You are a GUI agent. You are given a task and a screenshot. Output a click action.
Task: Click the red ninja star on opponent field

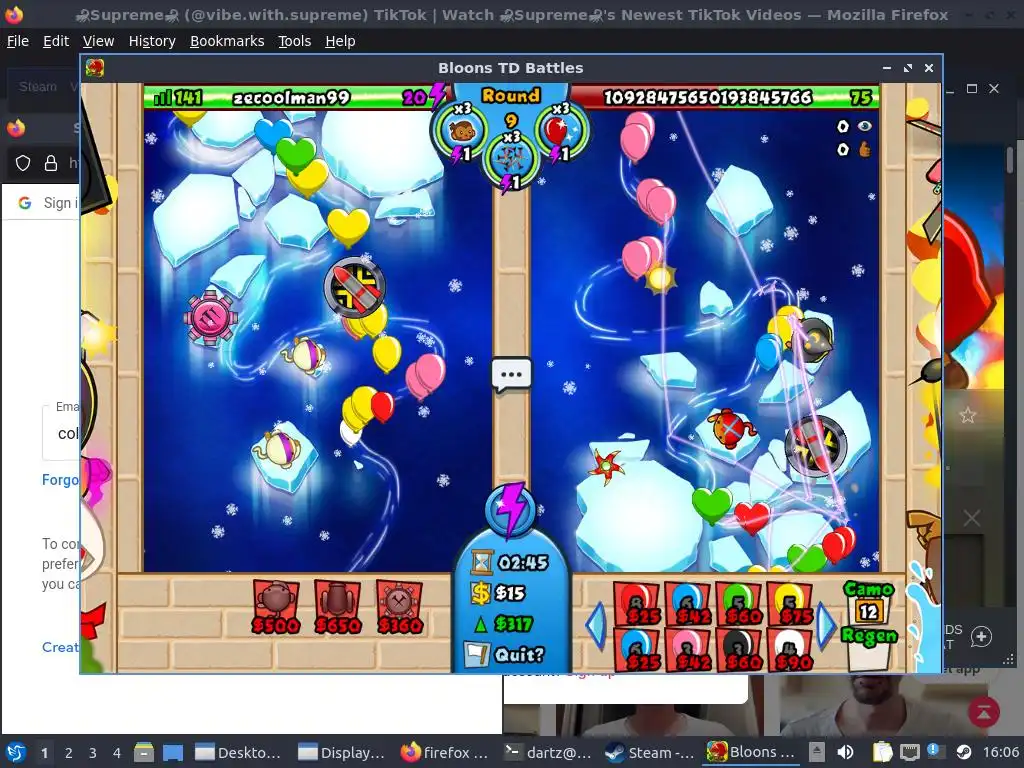click(x=606, y=466)
